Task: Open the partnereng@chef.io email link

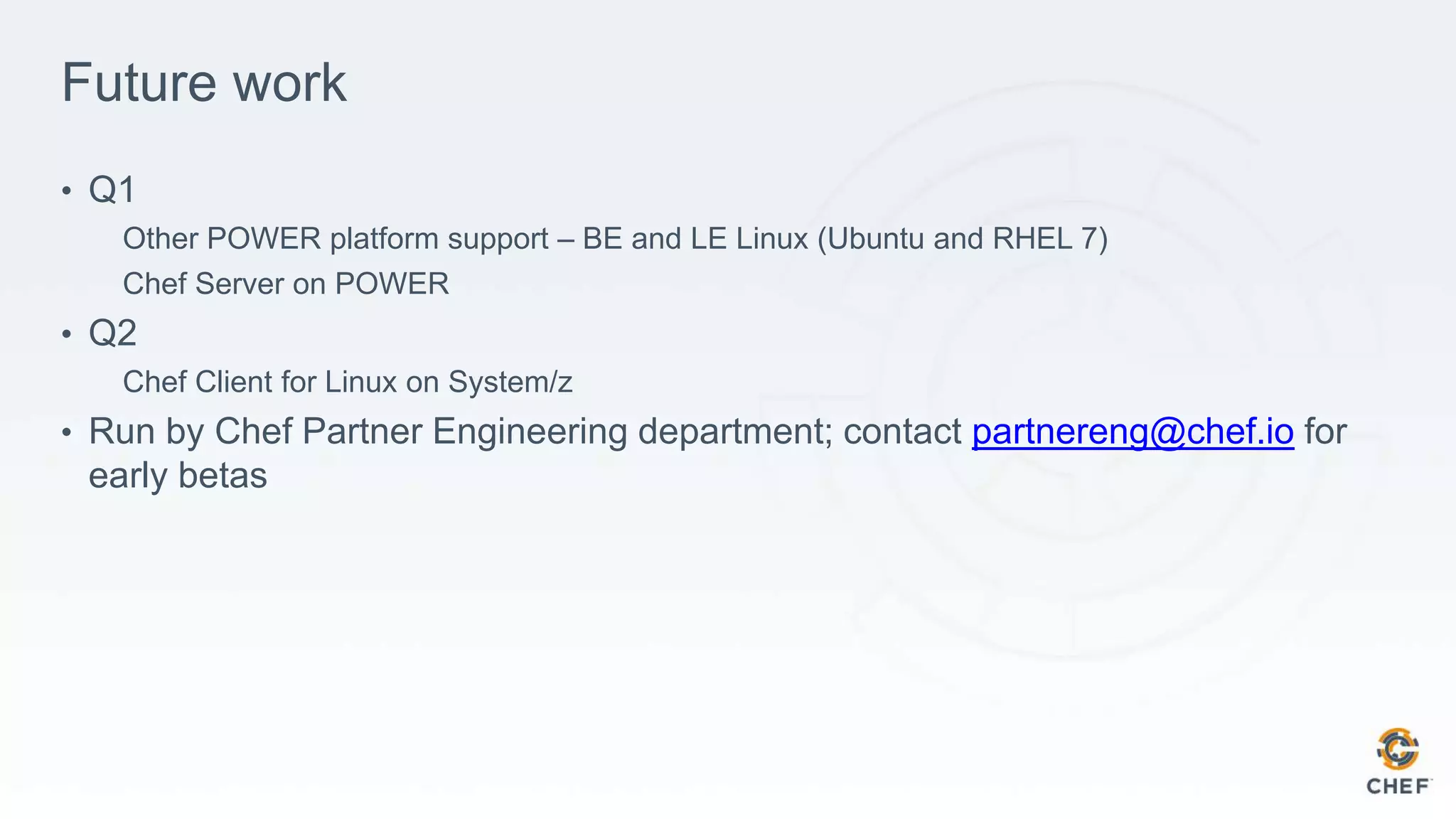Action: [1133, 432]
